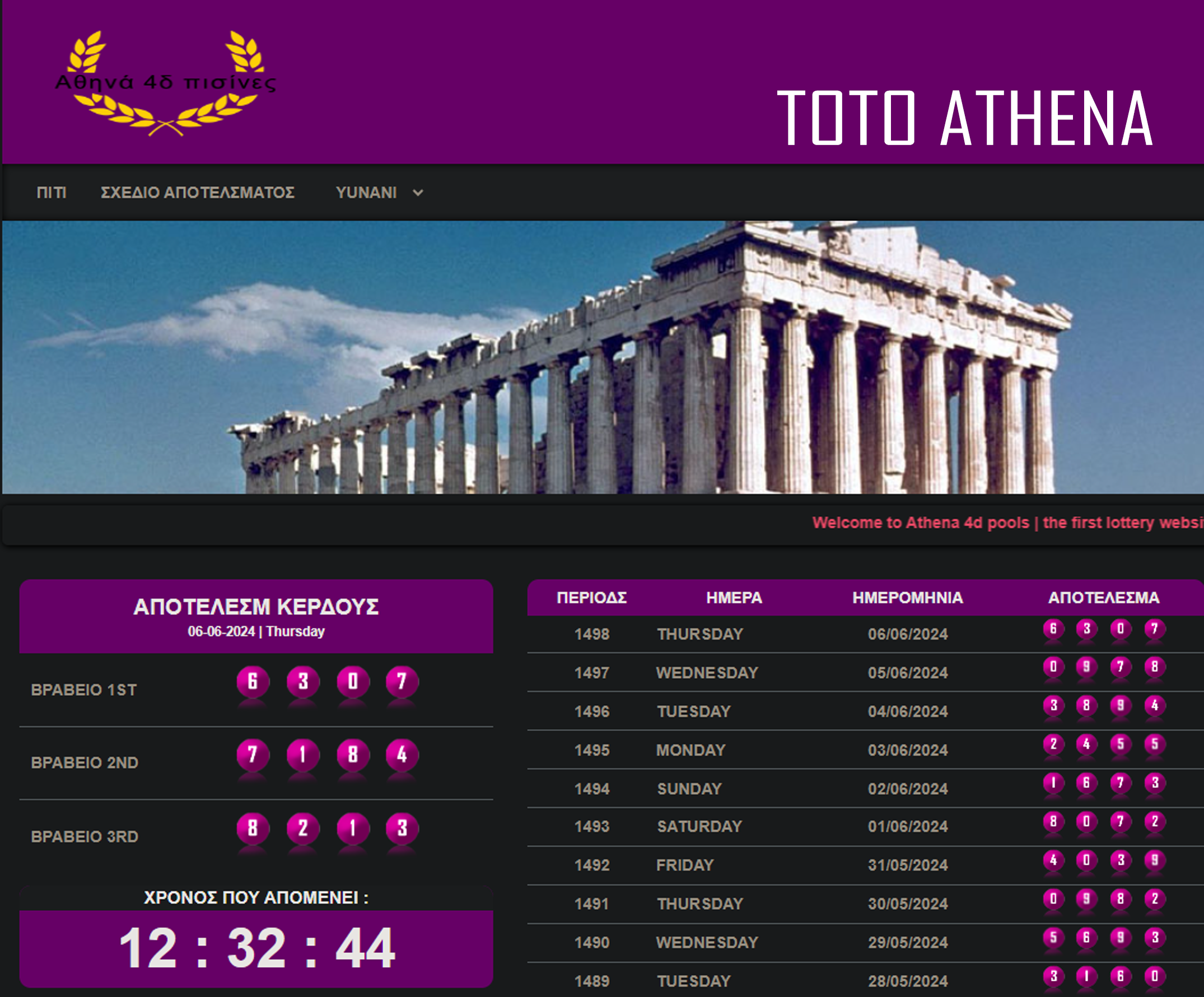The image size is (1204, 997).
Task: Open ΣΧΕΔΙΟ ΑΠΟΤΕΛΕΣΜΑΤΟΣ menu item
Action: (198, 193)
